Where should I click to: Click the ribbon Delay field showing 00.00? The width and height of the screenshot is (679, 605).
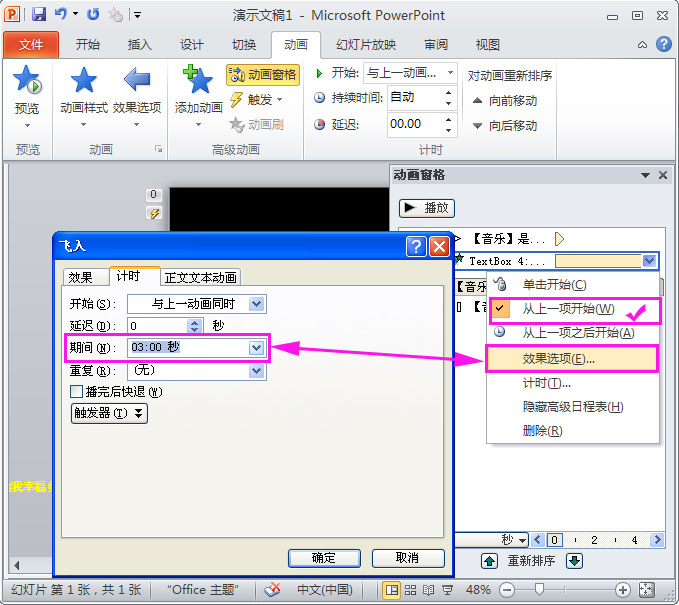point(414,124)
